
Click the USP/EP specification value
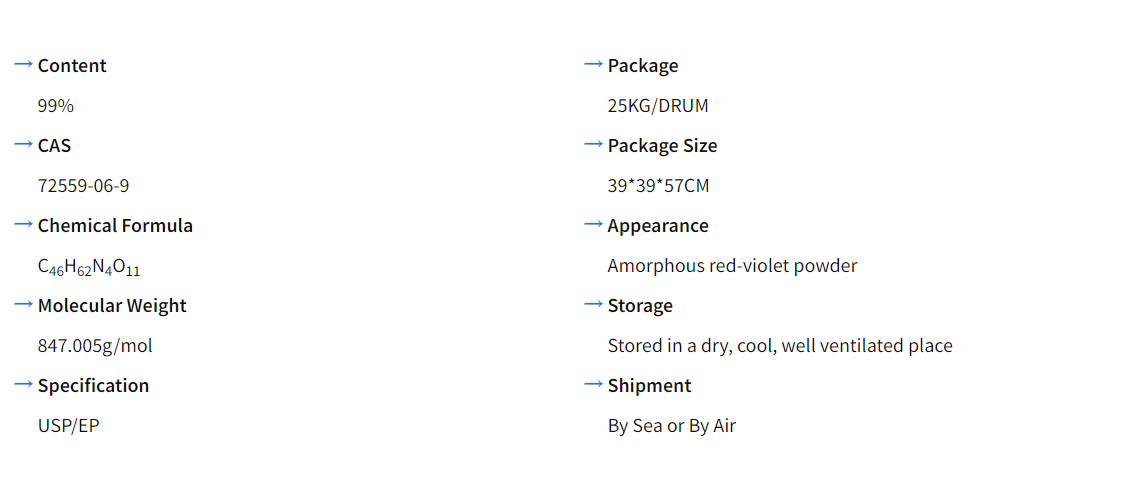click(69, 426)
